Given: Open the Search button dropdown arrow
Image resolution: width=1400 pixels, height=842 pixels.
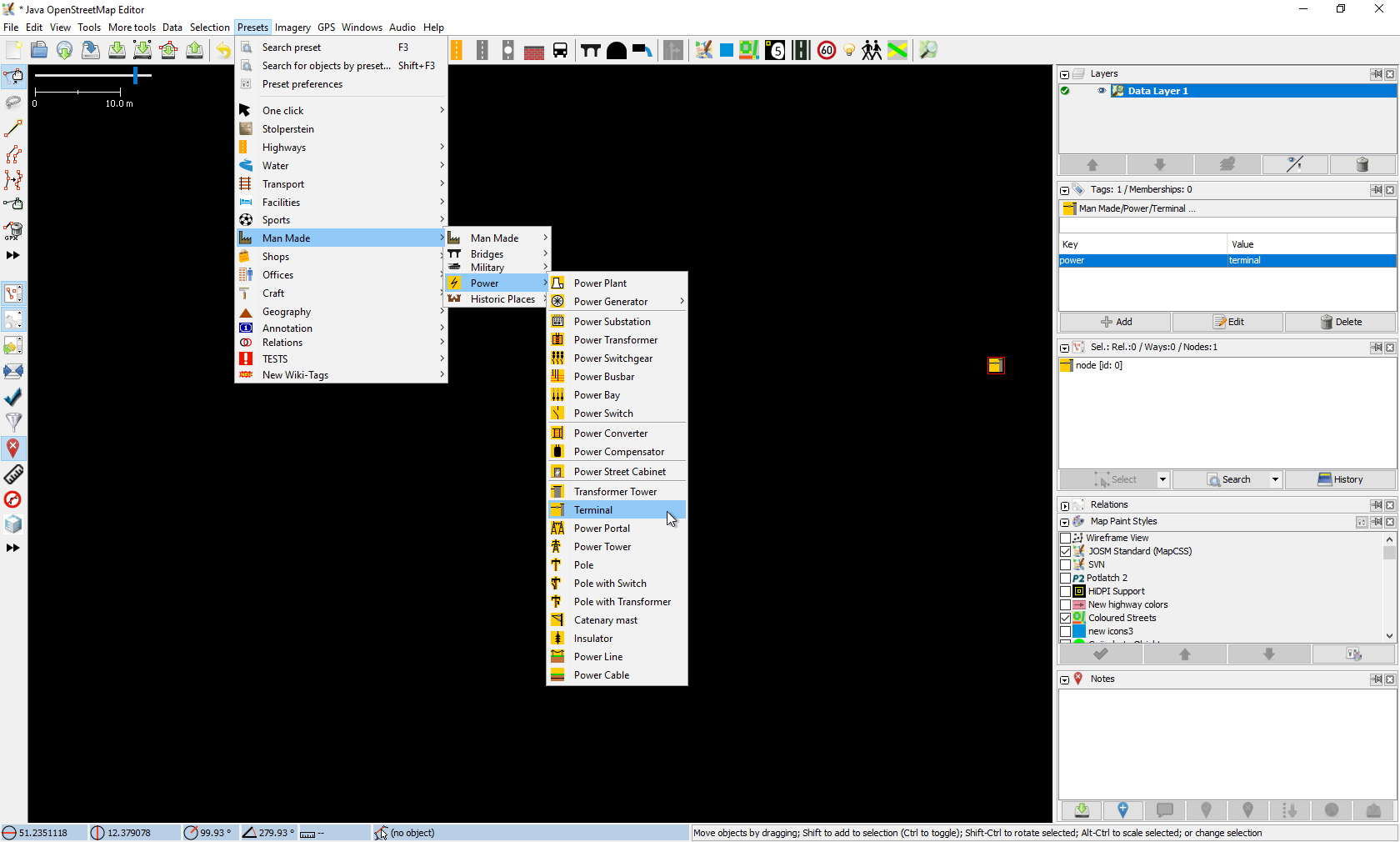Looking at the screenshot, I should coord(1275,479).
